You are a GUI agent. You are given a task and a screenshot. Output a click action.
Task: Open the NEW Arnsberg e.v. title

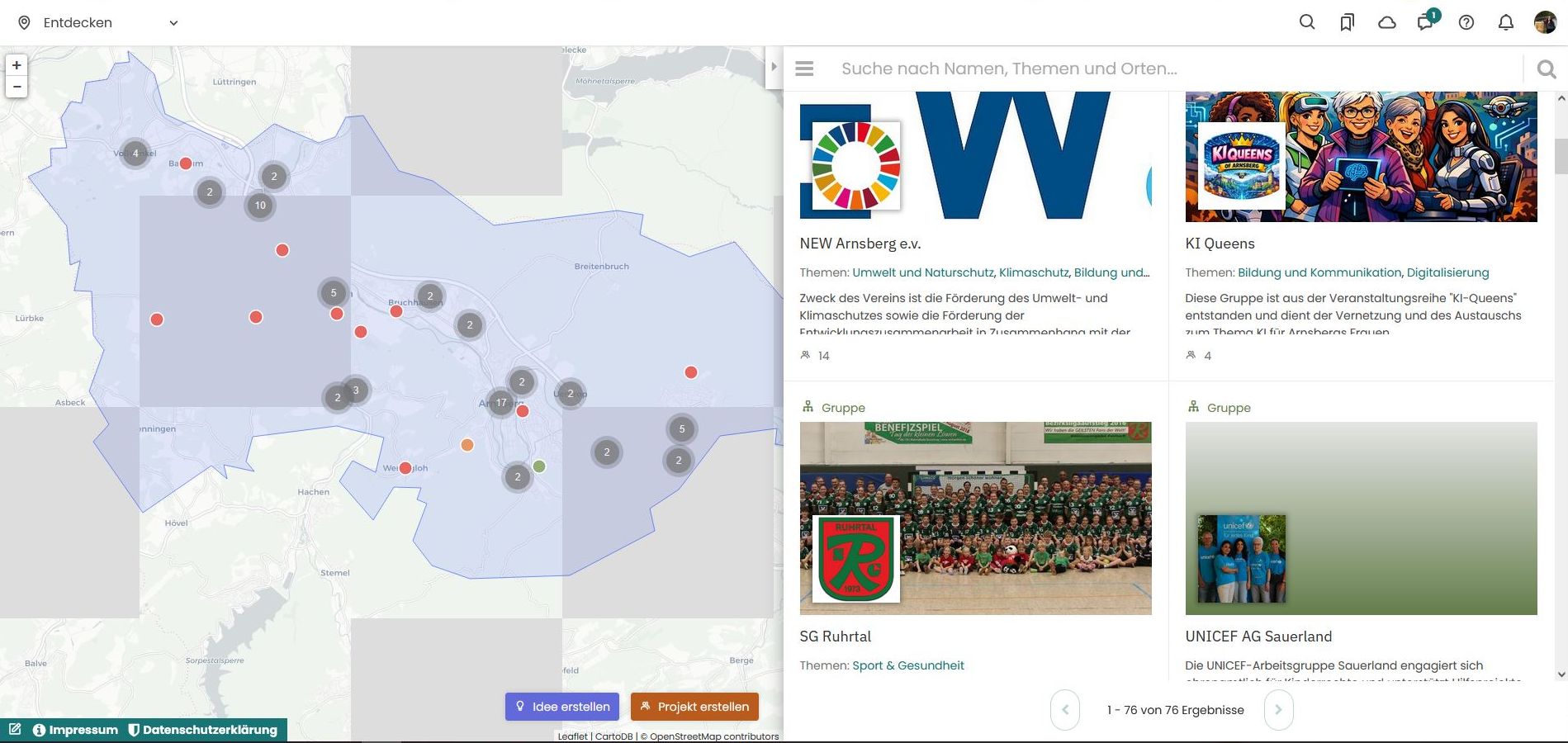click(860, 244)
